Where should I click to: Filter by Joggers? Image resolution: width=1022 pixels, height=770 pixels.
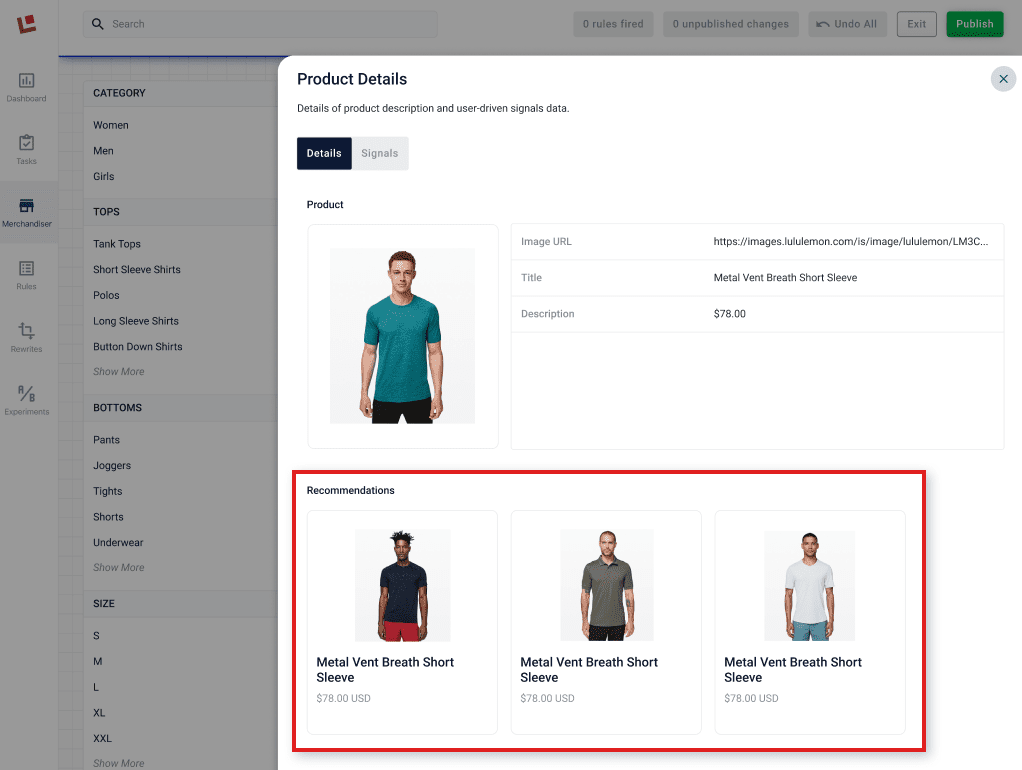point(112,466)
